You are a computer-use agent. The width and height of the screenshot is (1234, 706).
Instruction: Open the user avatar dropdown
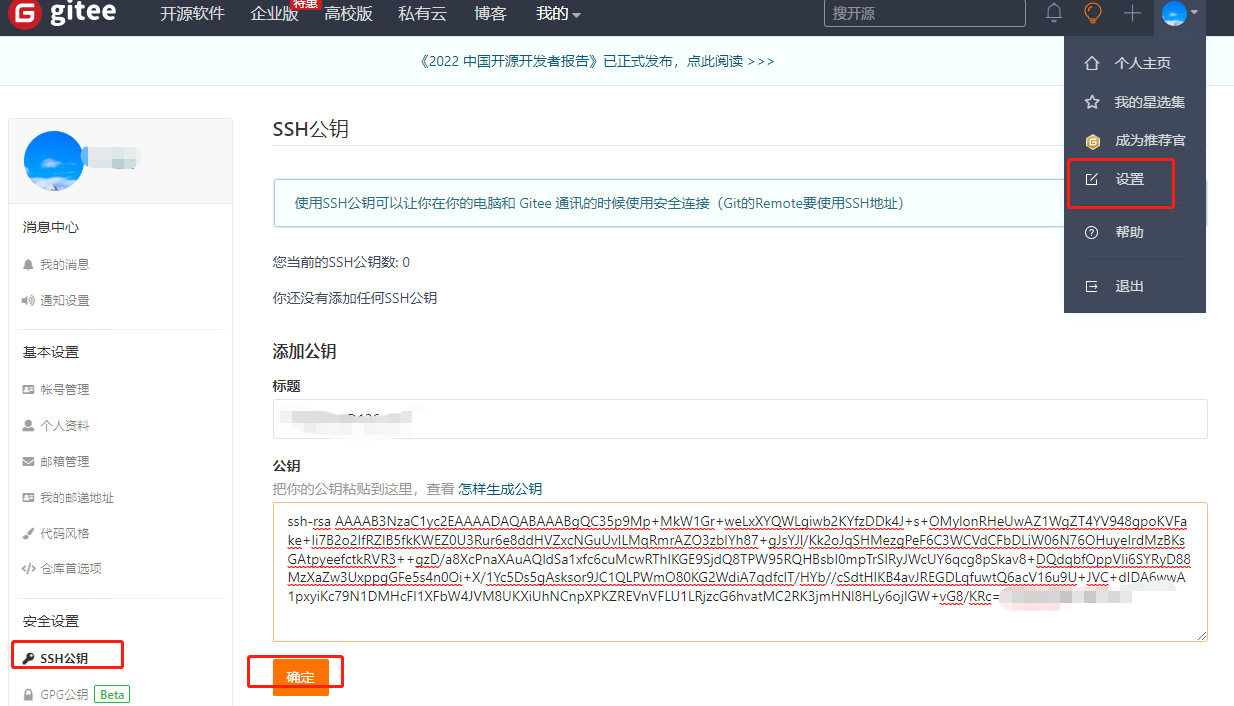pos(1180,13)
